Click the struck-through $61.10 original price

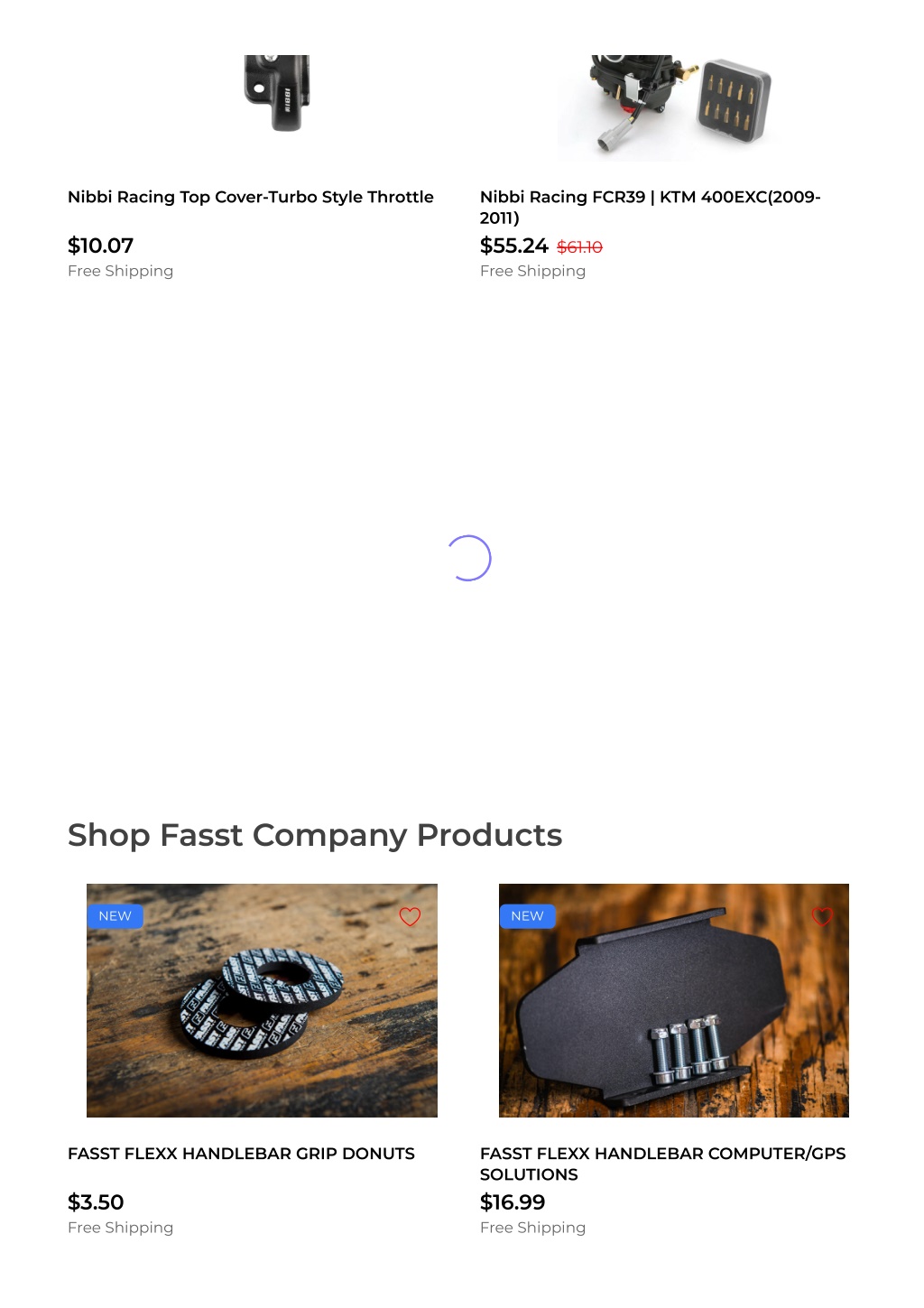click(579, 246)
